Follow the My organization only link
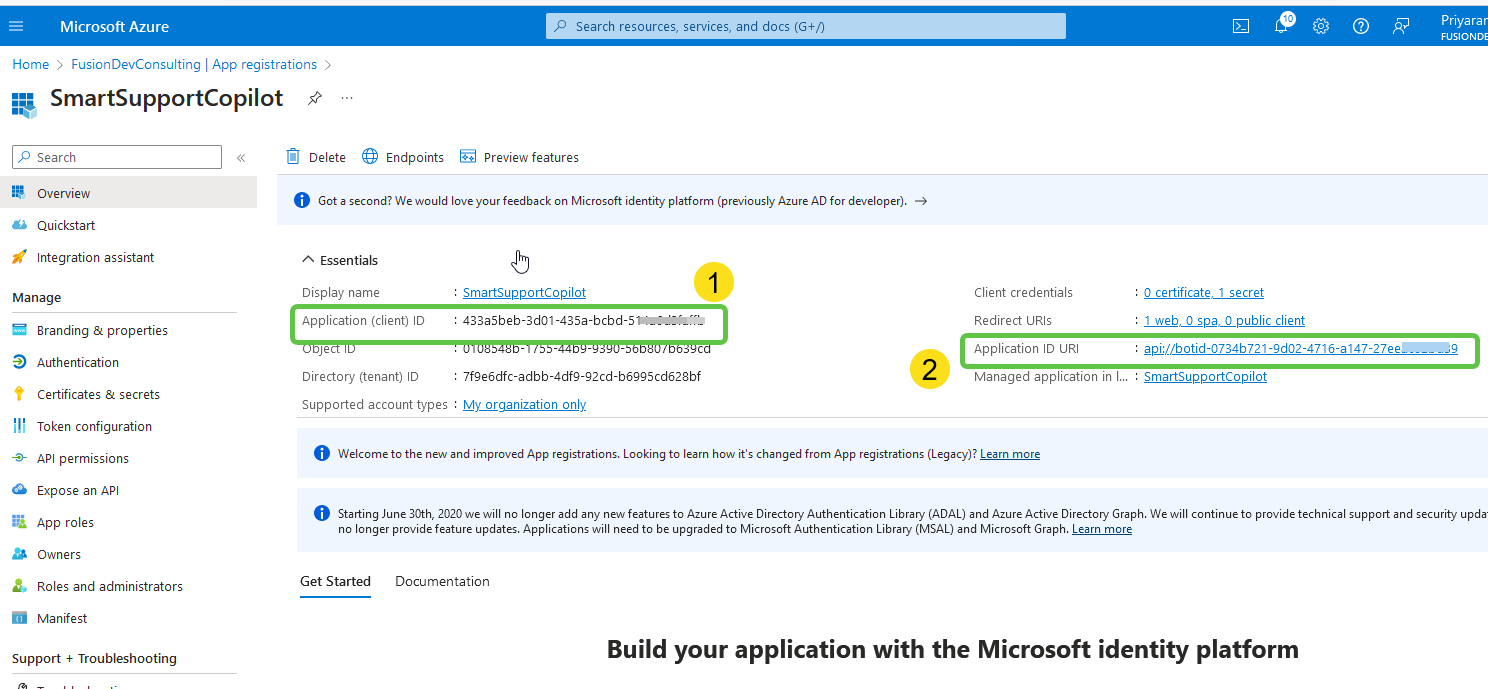1488x689 pixels. pyautogui.click(x=523, y=404)
